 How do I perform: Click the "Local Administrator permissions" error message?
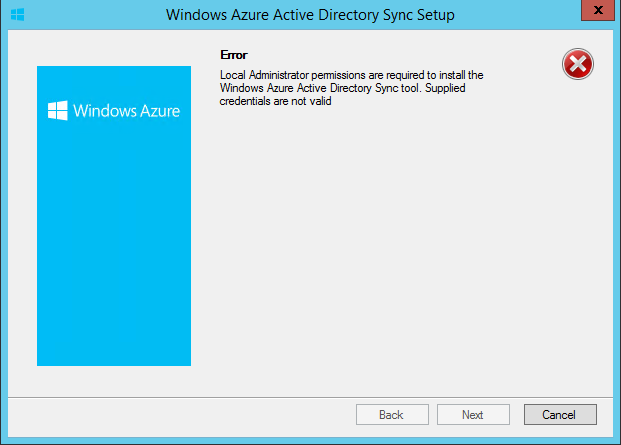[x=351, y=88]
